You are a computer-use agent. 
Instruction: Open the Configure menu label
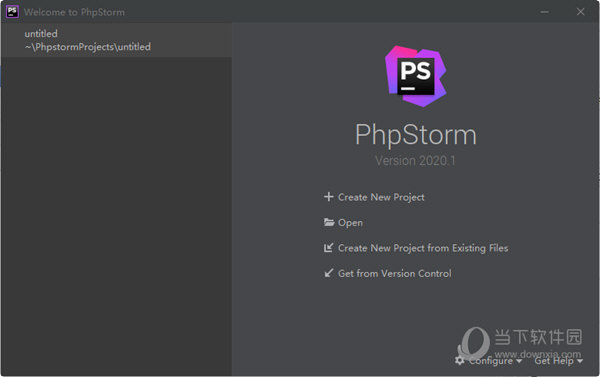491,361
